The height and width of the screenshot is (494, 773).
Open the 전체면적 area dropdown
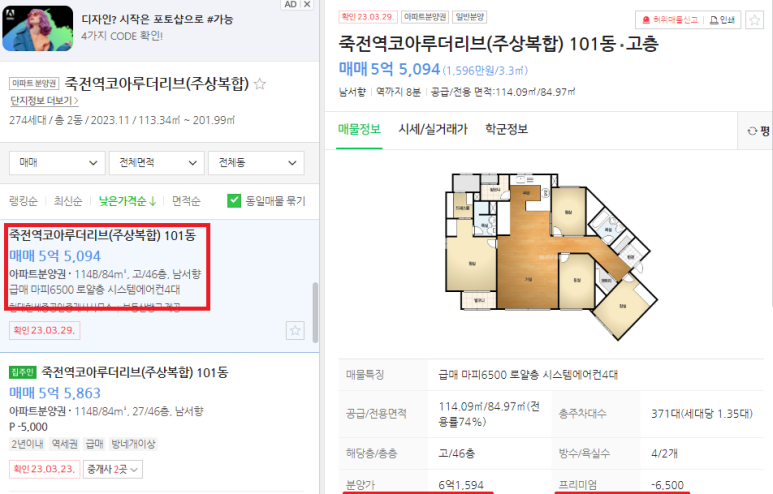pyautogui.click(x=157, y=163)
